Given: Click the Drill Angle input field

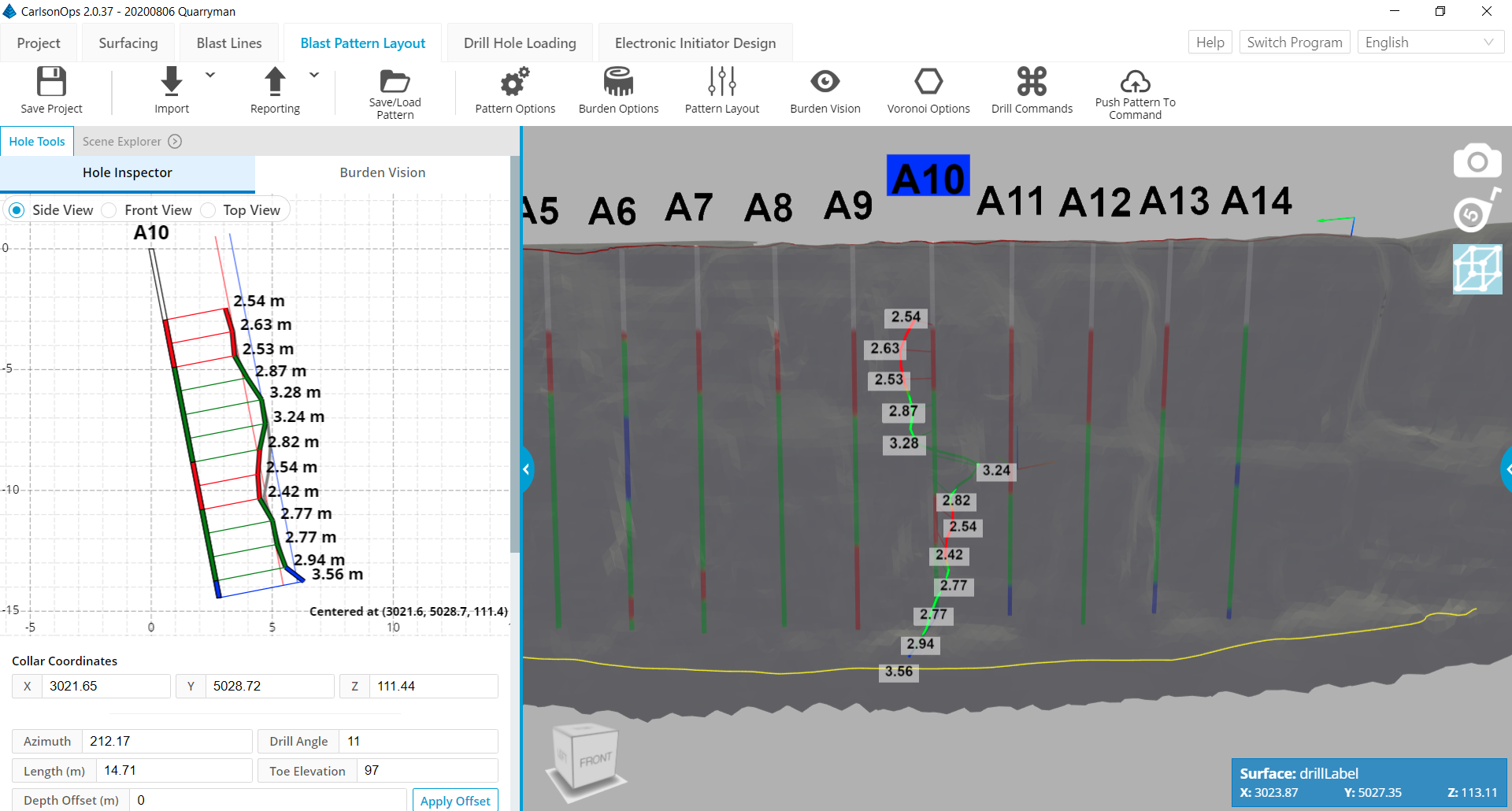Looking at the screenshot, I should 418,741.
